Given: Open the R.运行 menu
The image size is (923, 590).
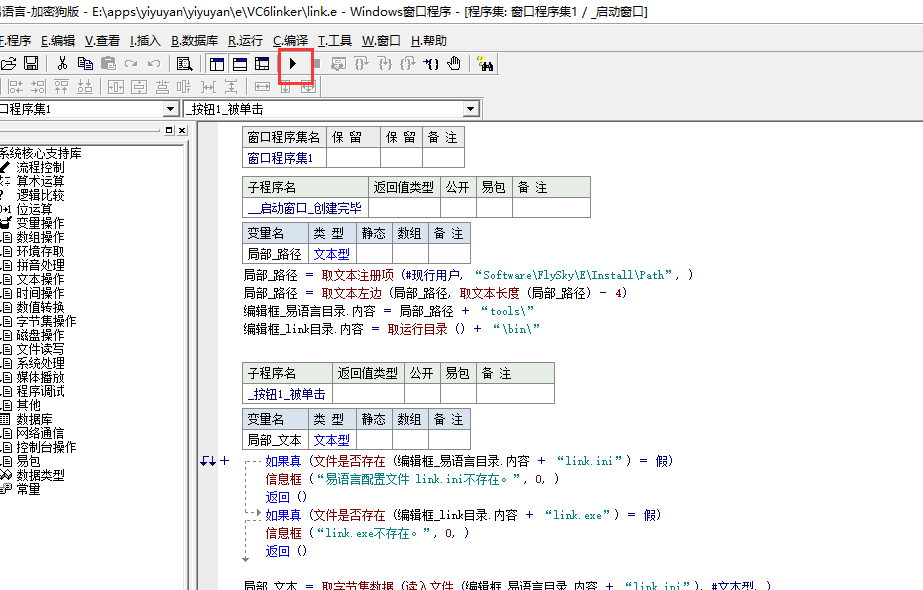Looking at the screenshot, I should pyautogui.click(x=245, y=41).
